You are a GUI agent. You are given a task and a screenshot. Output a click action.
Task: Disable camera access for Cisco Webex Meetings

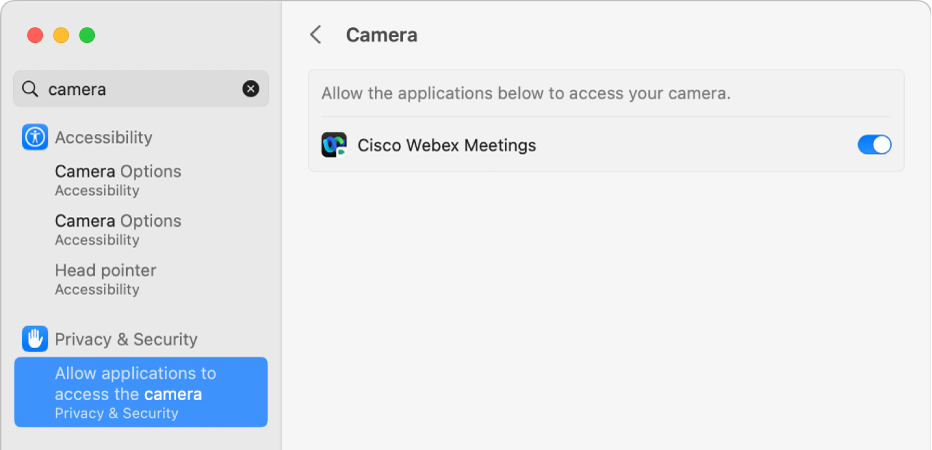[x=874, y=145]
